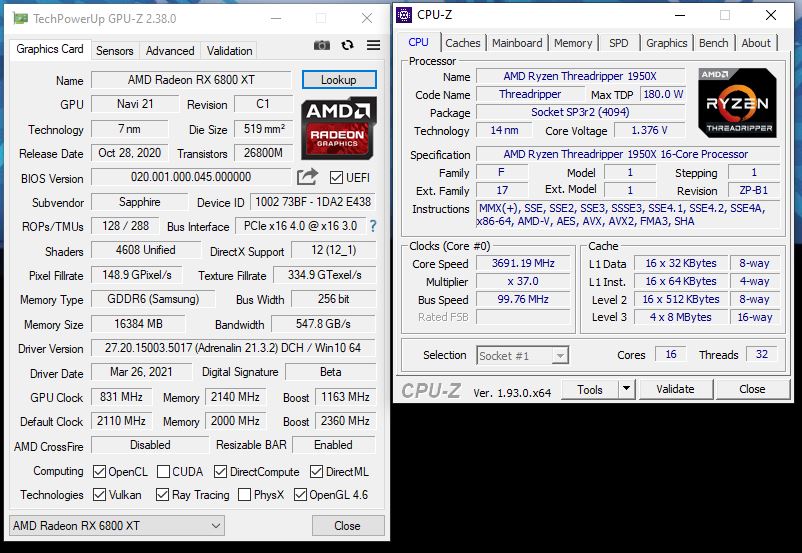Click the Resizable BAR Enabled value
This screenshot has height=553, width=802.
(x=333, y=445)
